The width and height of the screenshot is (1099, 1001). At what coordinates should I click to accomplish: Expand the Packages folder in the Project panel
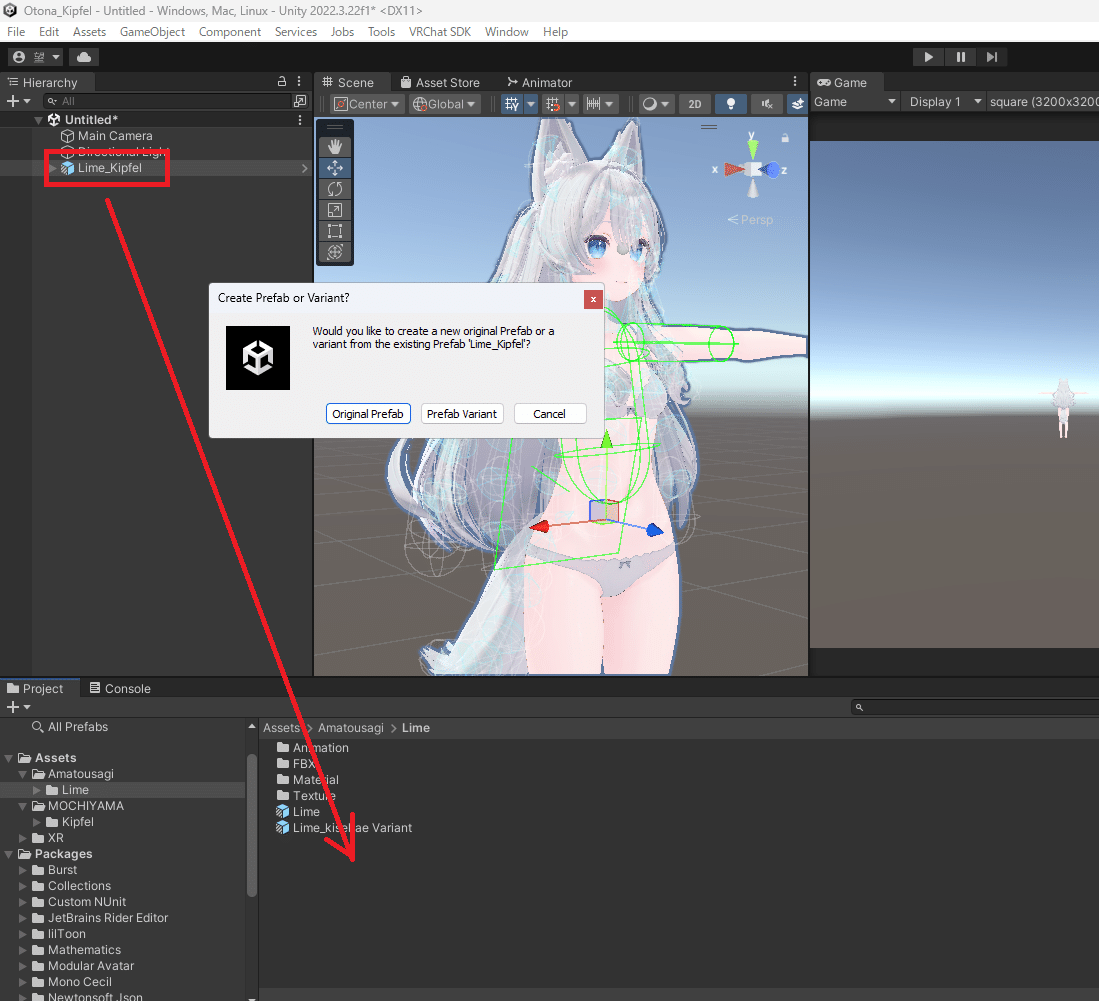[8, 853]
